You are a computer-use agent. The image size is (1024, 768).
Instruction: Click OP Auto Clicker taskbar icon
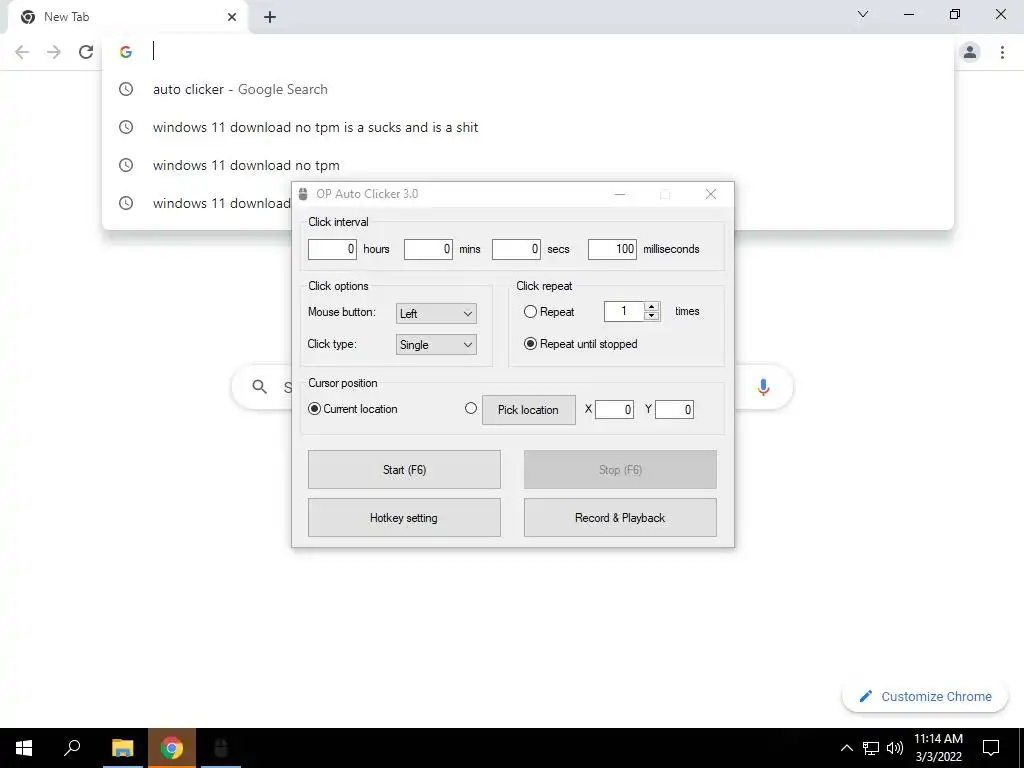pyautogui.click(x=221, y=748)
